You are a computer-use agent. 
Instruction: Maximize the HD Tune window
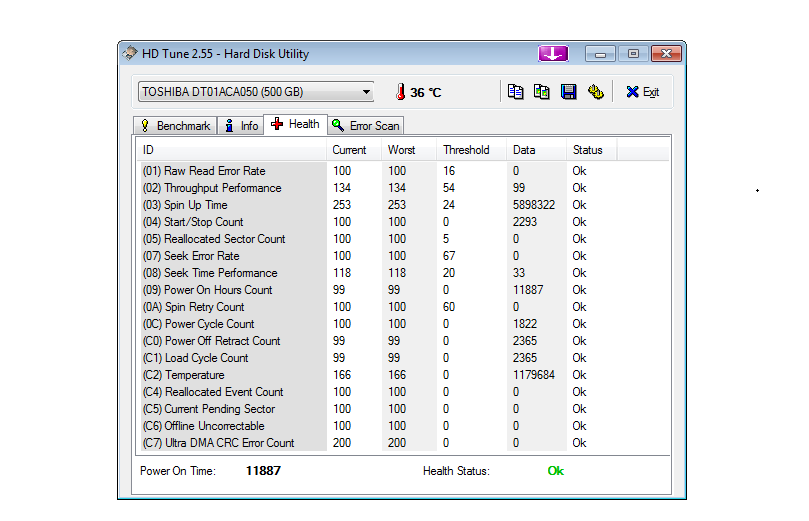(x=633, y=54)
